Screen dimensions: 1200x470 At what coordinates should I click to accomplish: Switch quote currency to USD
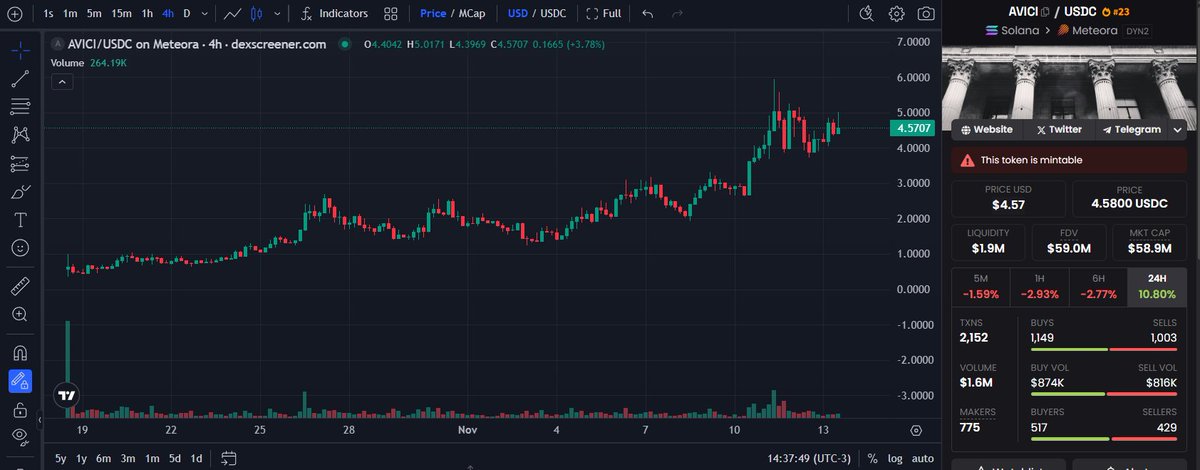pyautogui.click(x=517, y=14)
